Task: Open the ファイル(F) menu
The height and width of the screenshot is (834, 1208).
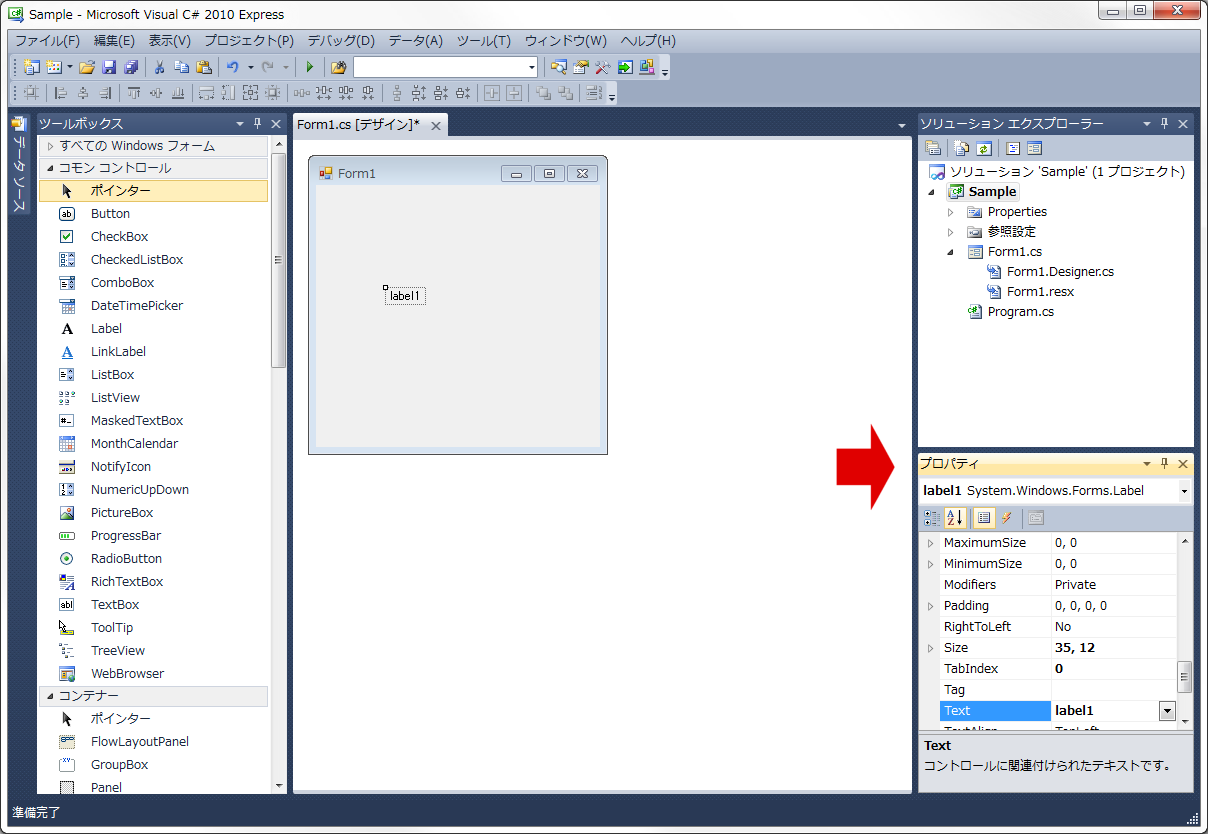Action: pos(47,41)
